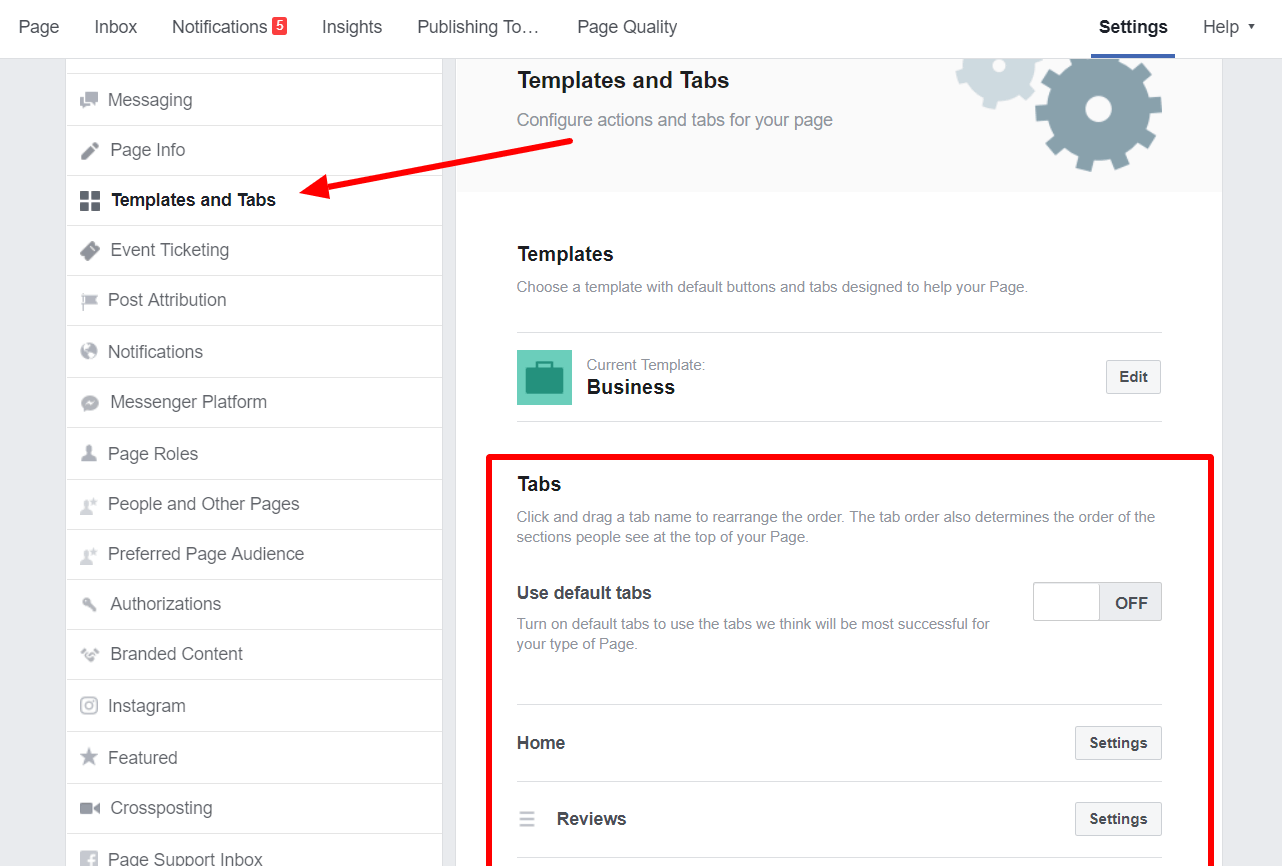Image resolution: width=1282 pixels, height=866 pixels.
Task: Click the Post Attribution flag icon
Action: pos(90,301)
